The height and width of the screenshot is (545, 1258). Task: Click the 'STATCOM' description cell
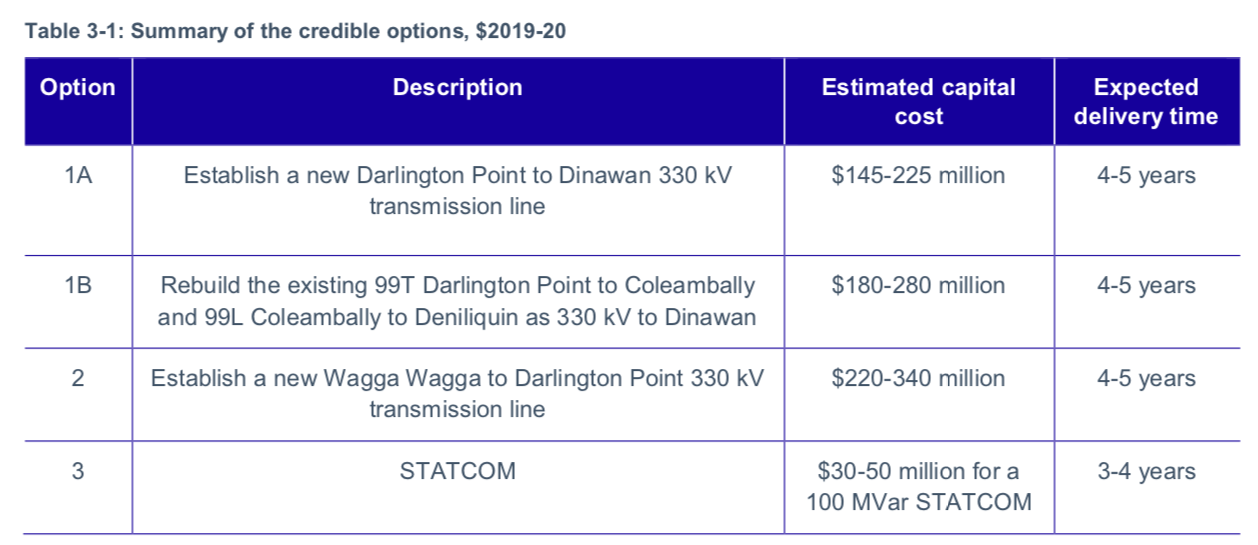(457, 472)
